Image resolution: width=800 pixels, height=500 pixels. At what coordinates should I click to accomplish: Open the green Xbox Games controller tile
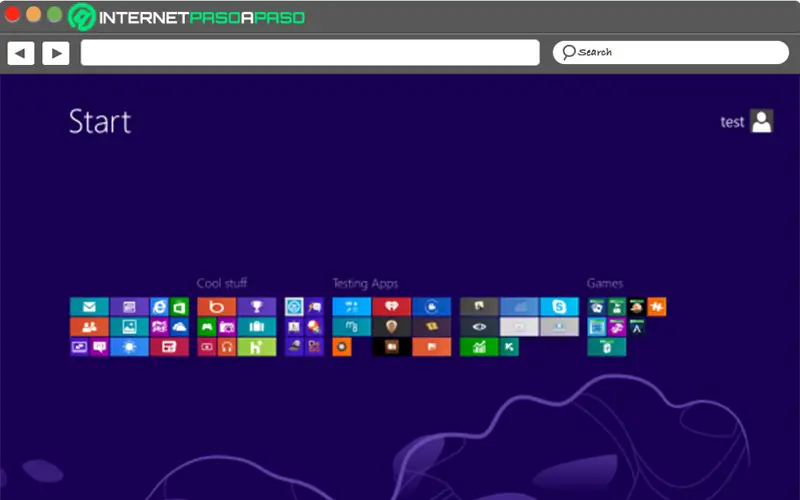coord(207,327)
